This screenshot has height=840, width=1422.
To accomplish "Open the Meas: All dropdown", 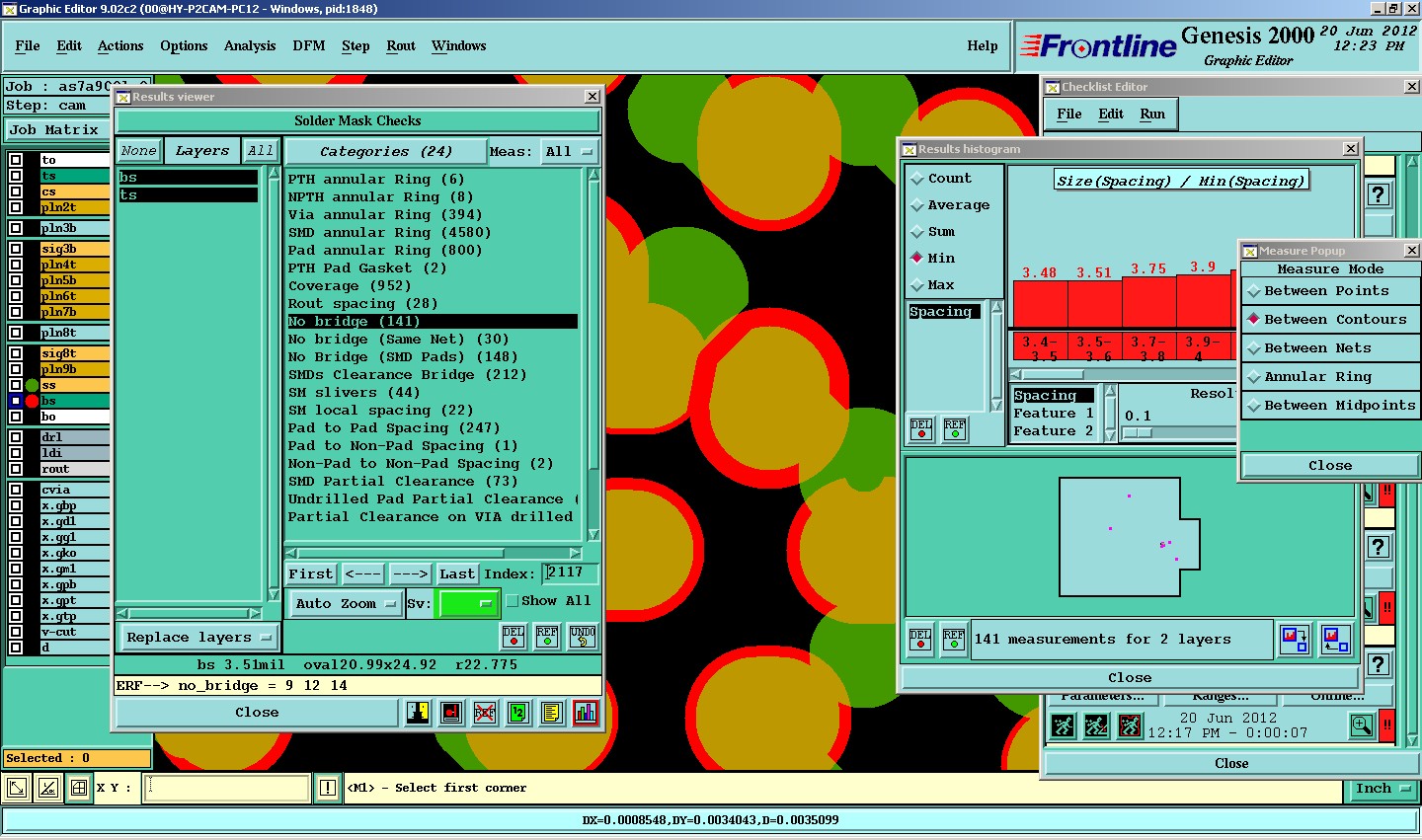I will coord(569,152).
